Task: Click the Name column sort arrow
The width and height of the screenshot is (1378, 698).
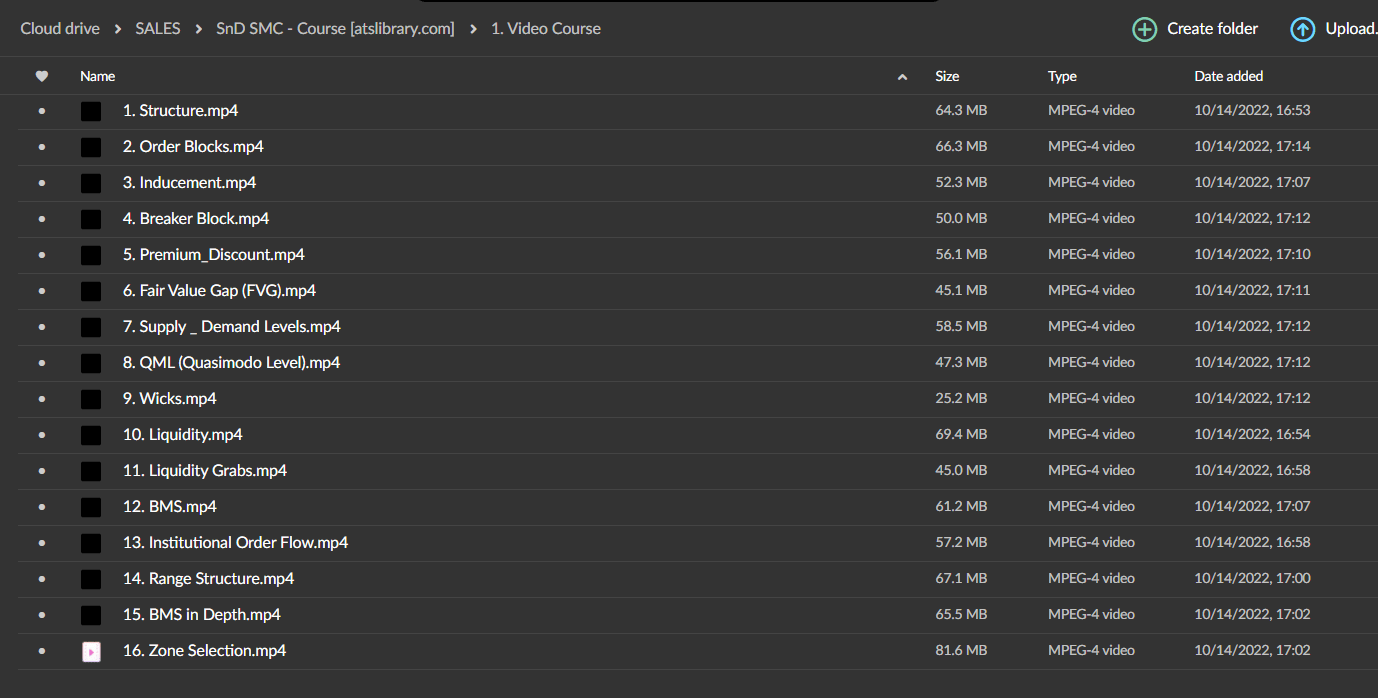Action: pyautogui.click(x=902, y=77)
